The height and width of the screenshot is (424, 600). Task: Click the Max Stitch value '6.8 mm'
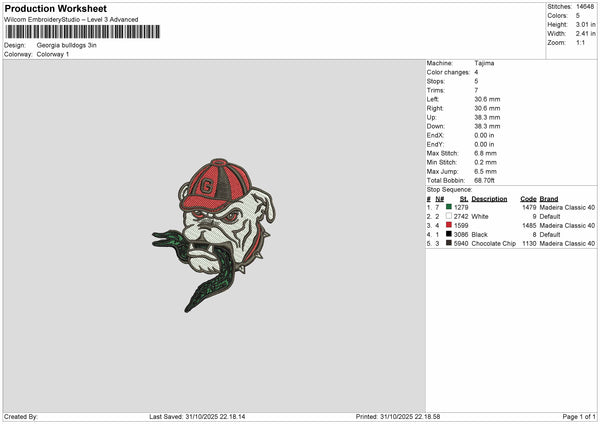click(x=486, y=153)
